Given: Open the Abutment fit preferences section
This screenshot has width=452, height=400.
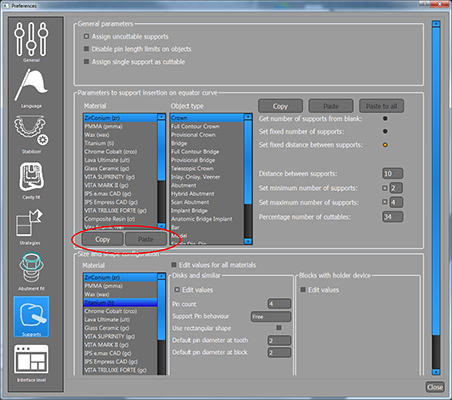Looking at the screenshot, I should [x=31, y=271].
